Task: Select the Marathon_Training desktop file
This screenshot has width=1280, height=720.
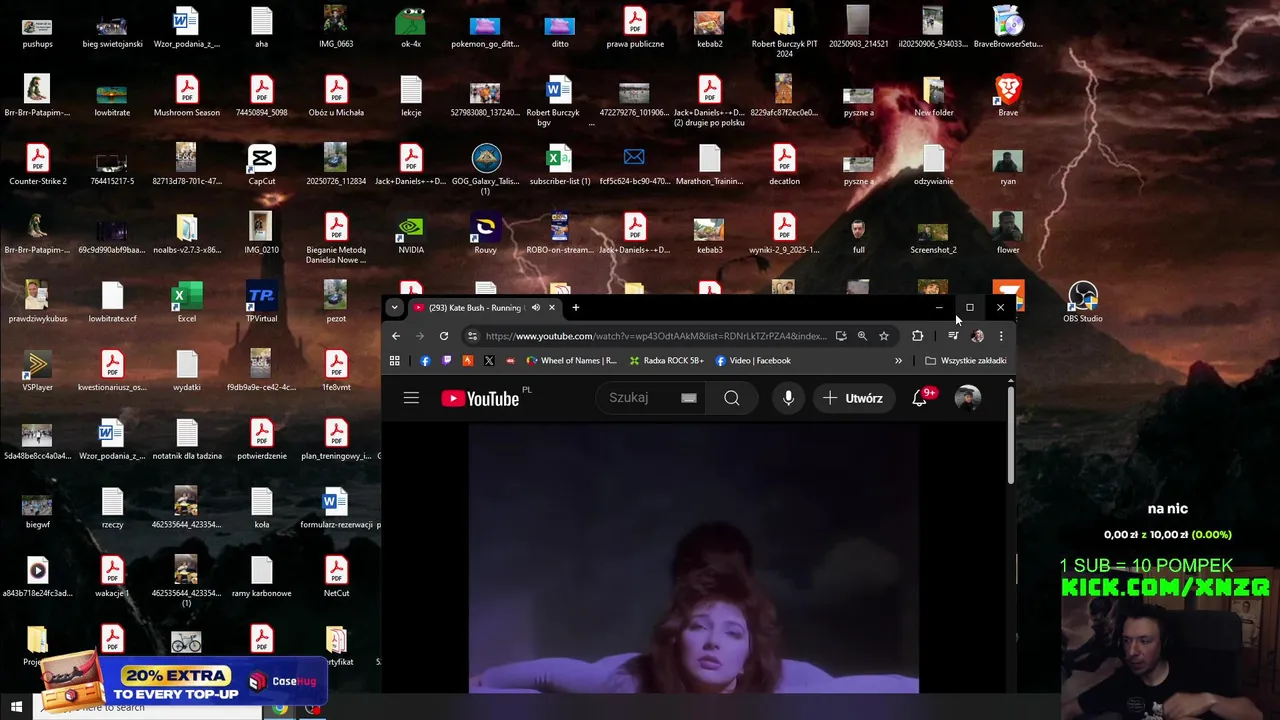Action: (x=709, y=166)
